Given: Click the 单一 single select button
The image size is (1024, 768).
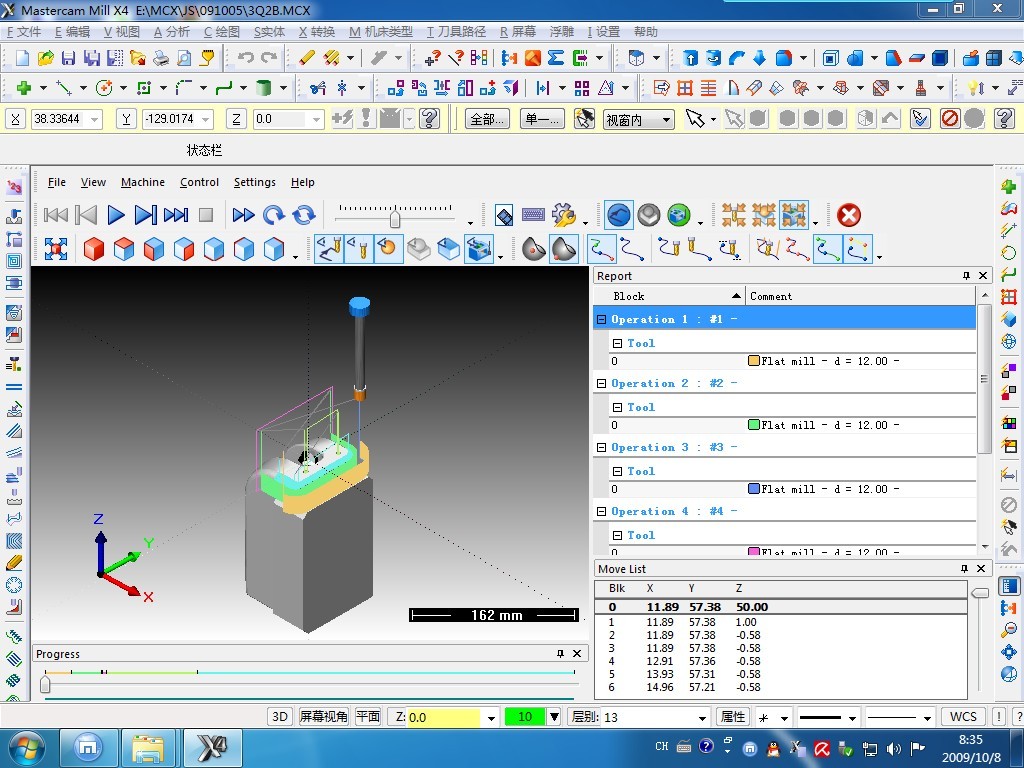Looking at the screenshot, I should click(542, 119).
